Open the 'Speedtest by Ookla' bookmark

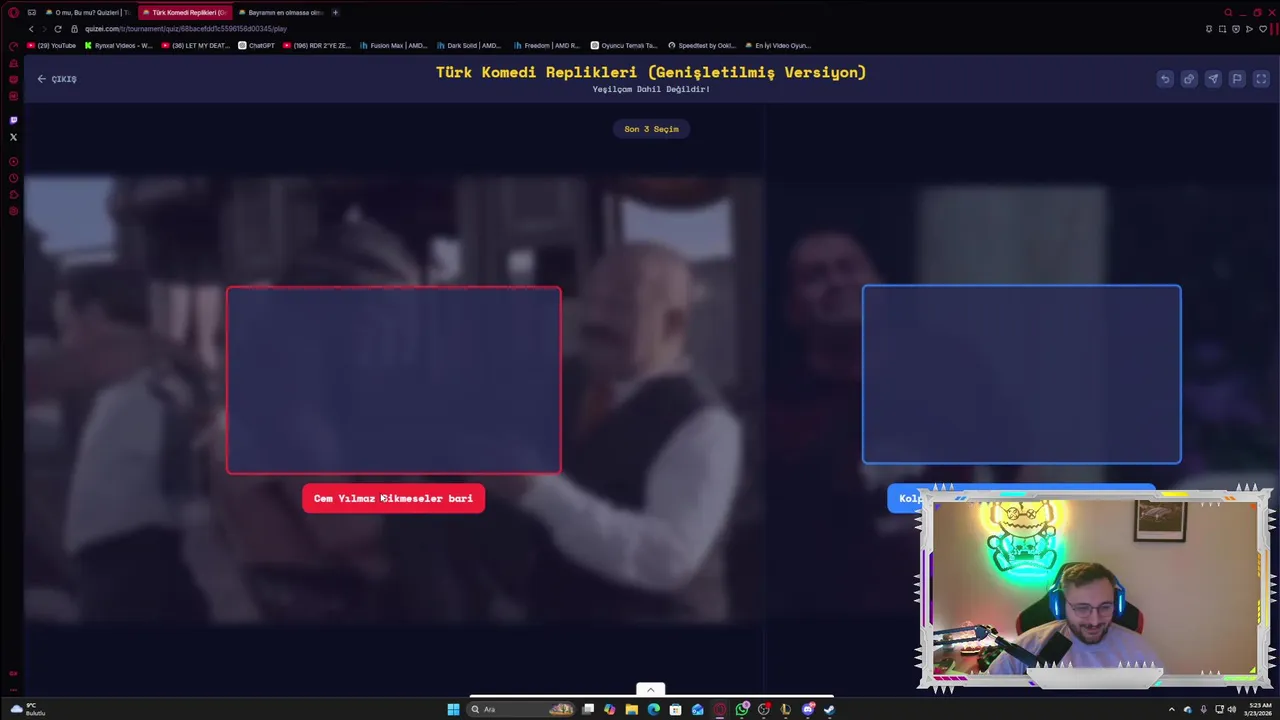[x=701, y=45]
